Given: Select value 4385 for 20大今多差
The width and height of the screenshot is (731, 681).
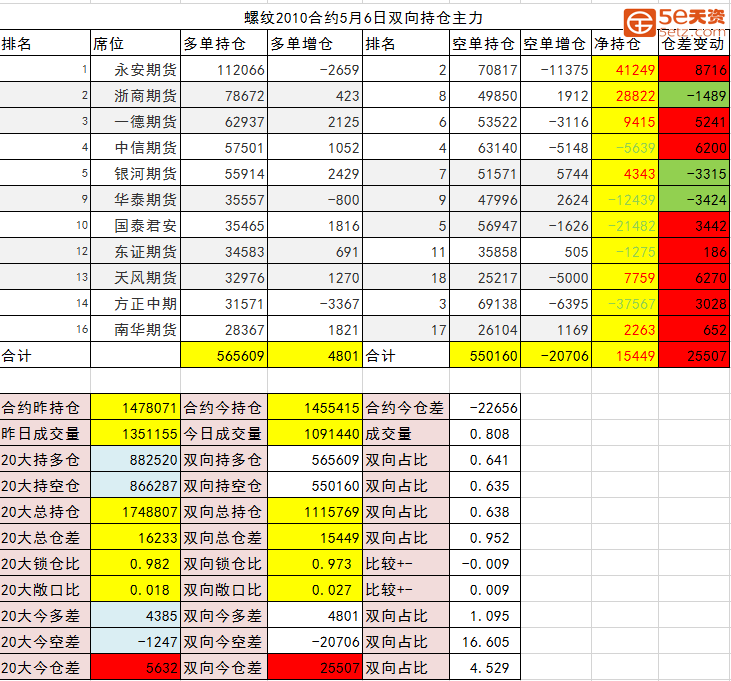Looking at the screenshot, I should [x=135, y=616].
